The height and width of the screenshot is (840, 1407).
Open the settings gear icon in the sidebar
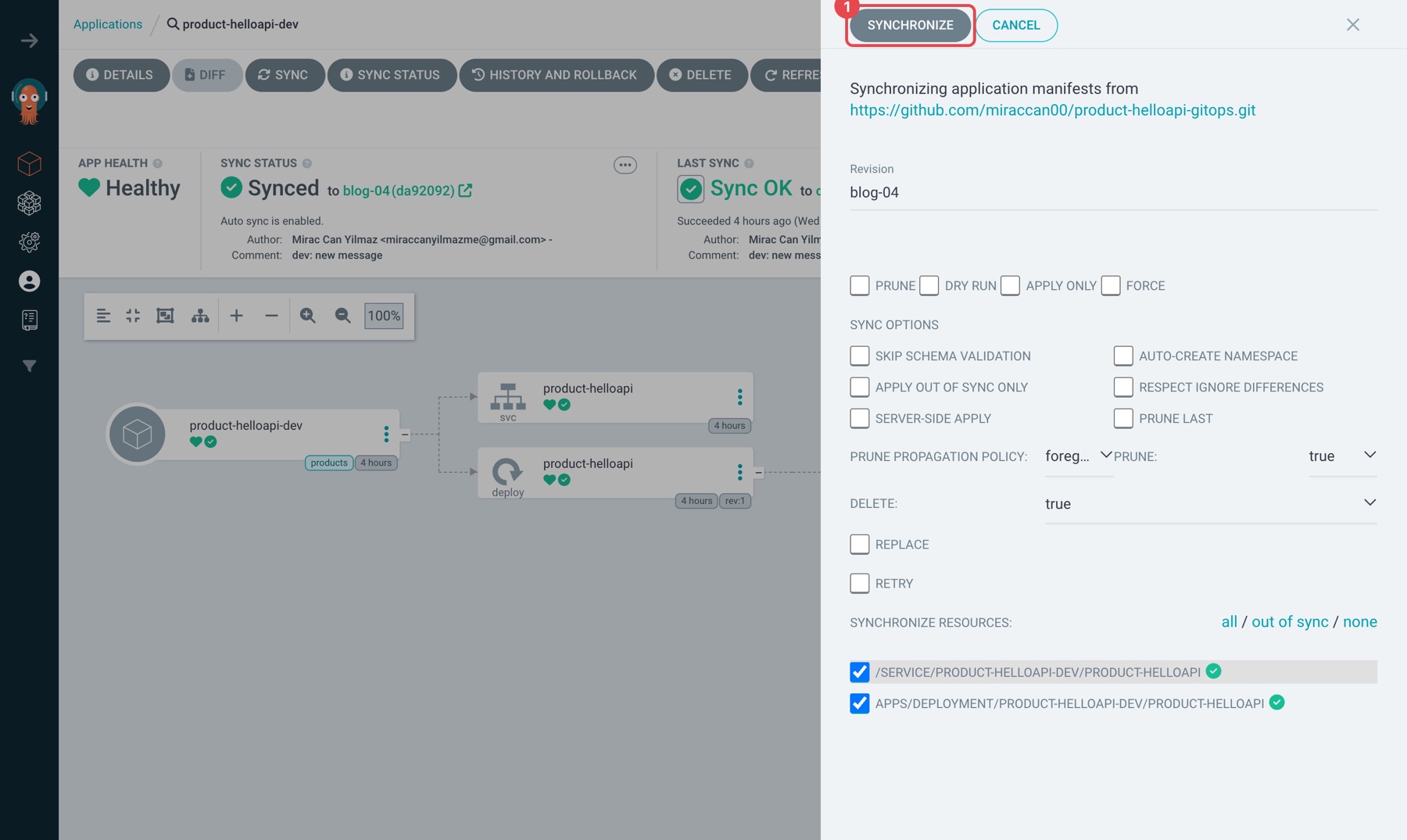coord(30,242)
